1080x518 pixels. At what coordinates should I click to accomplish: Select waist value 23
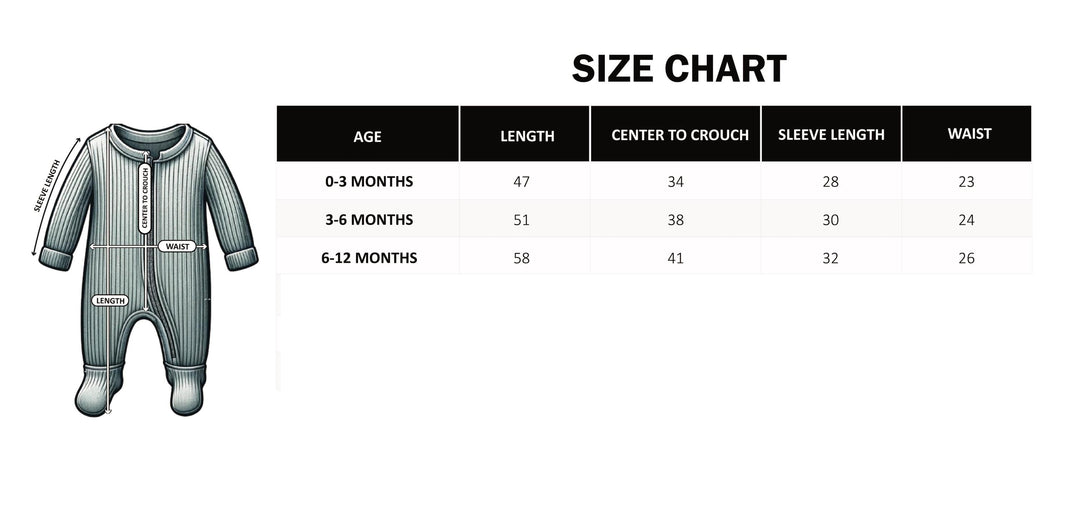(966, 182)
